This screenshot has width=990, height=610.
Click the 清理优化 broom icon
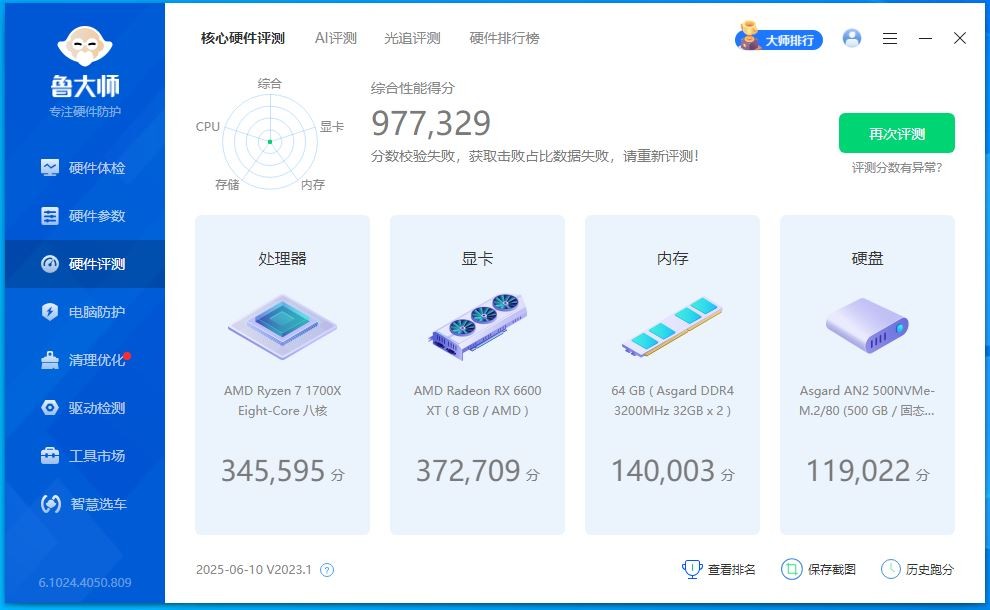point(50,360)
